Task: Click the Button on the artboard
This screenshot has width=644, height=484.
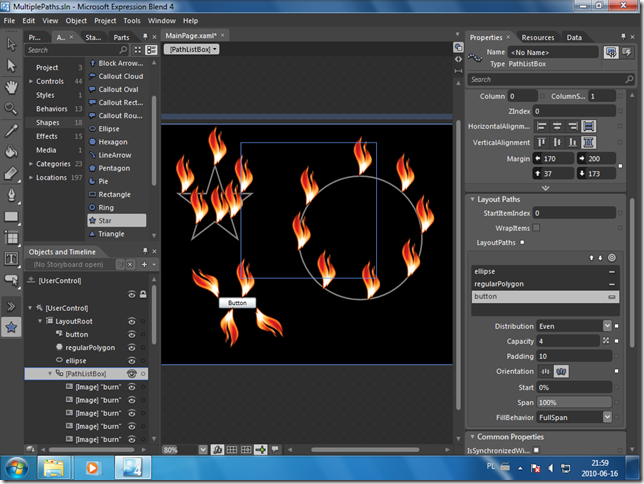Action: 237,303
